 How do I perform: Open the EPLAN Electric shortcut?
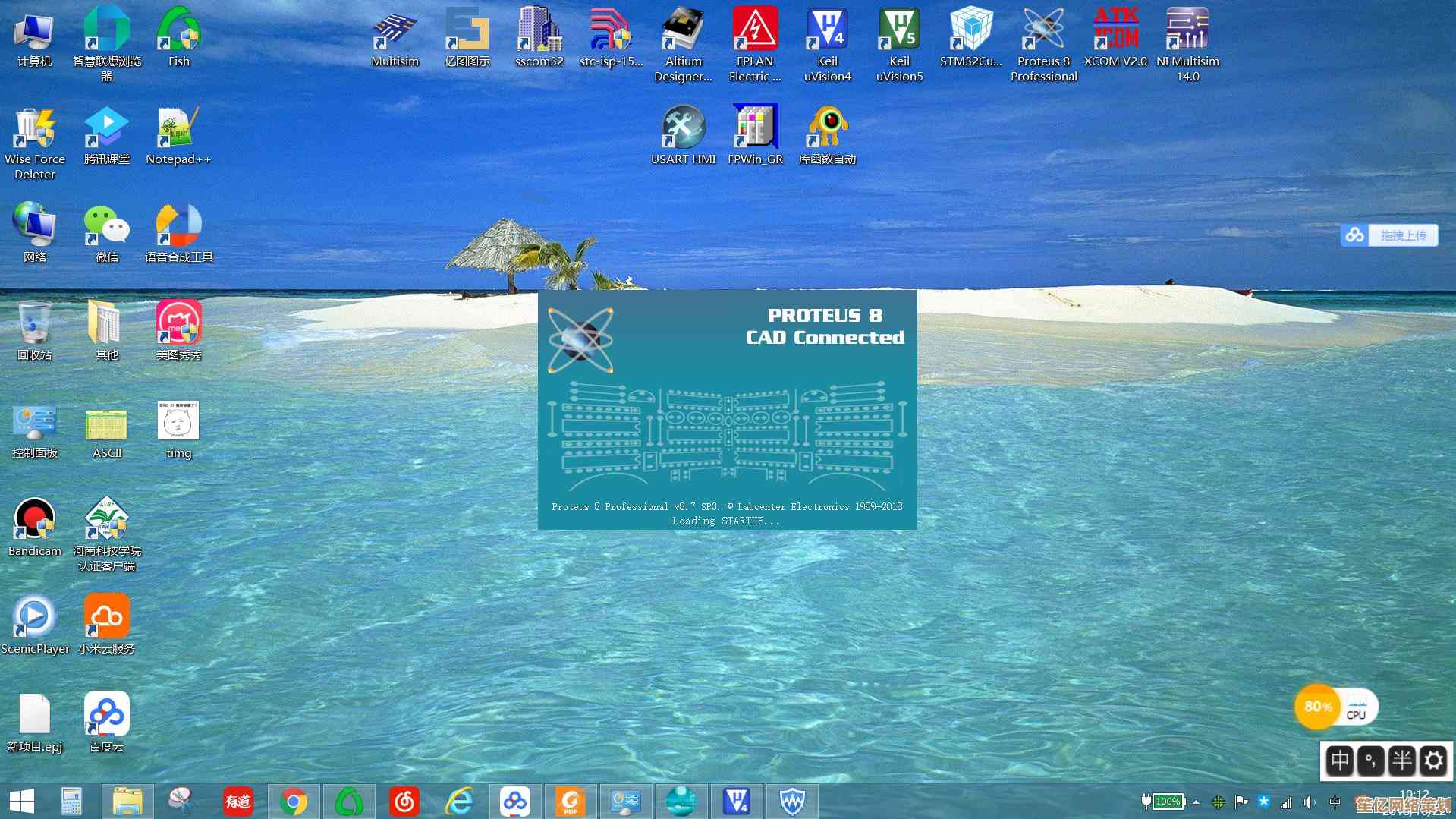tap(755, 30)
